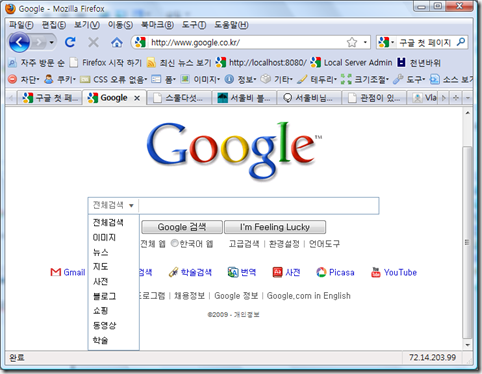This screenshot has width=482, height=374.
Task: Open the 천년바위 bookmark
Action: pos(419,62)
